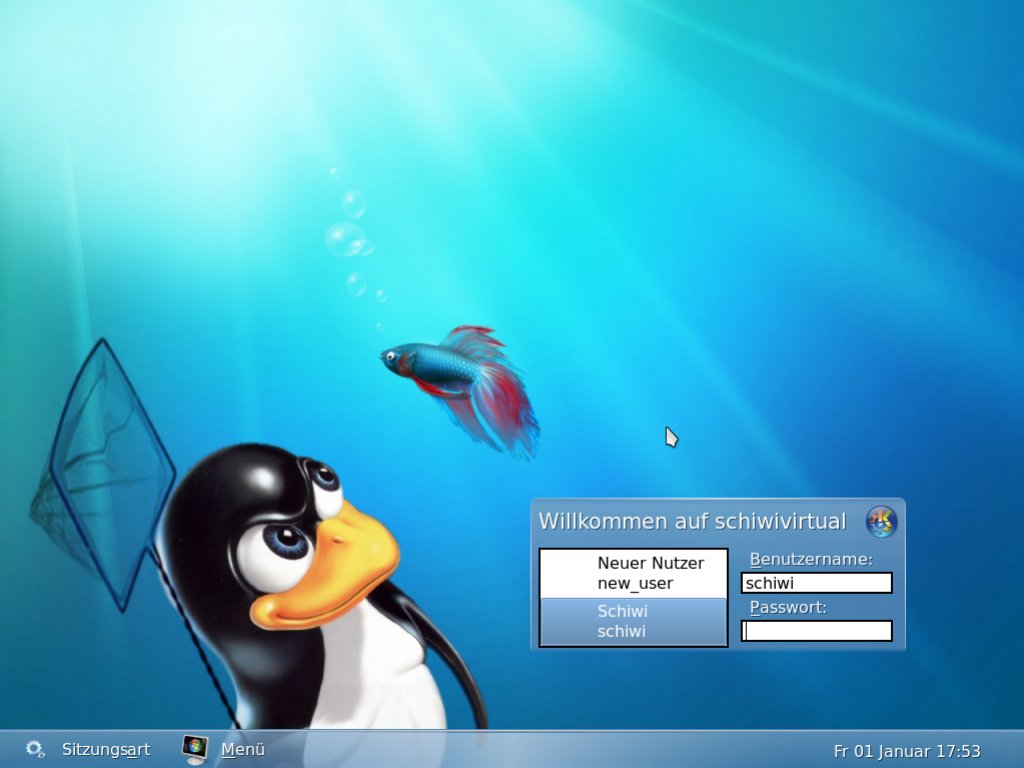Screen dimensions: 1024x768
Task: Click the Passwort label
Action: coord(788,607)
